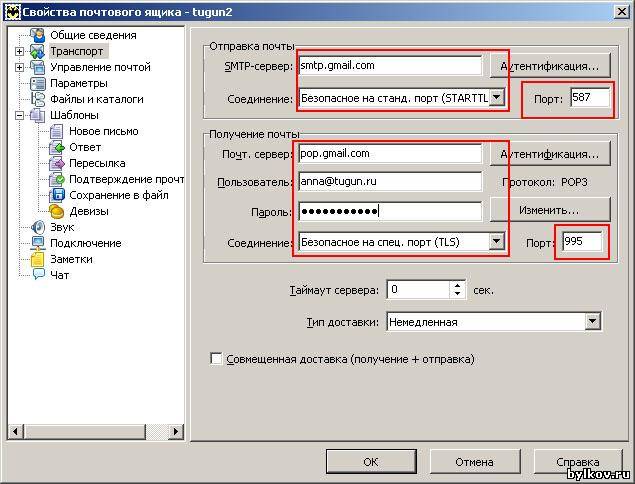Screen dimensions: 635x484
Task: Click the Параметры icon
Action: [38, 83]
